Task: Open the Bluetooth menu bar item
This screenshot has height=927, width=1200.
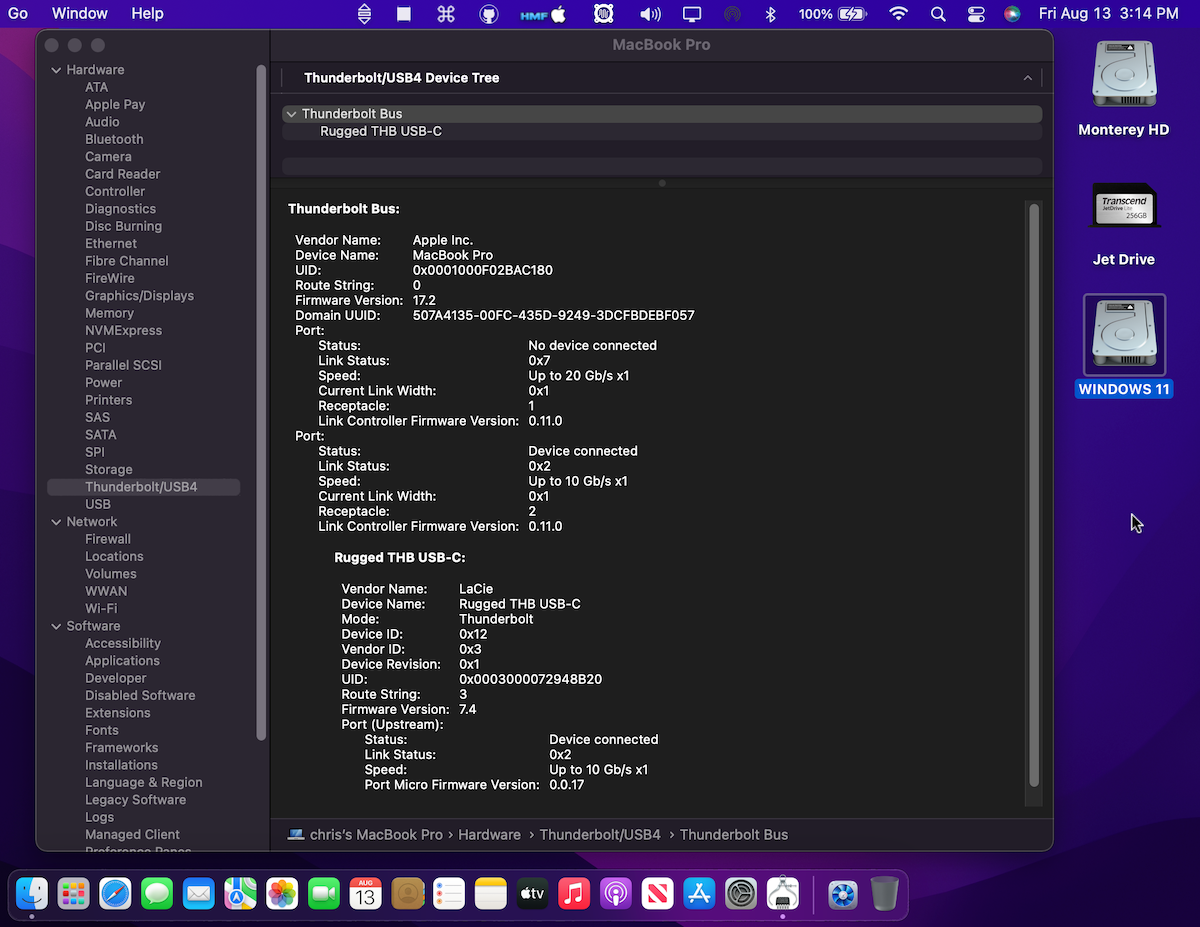Action: pyautogui.click(x=770, y=14)
